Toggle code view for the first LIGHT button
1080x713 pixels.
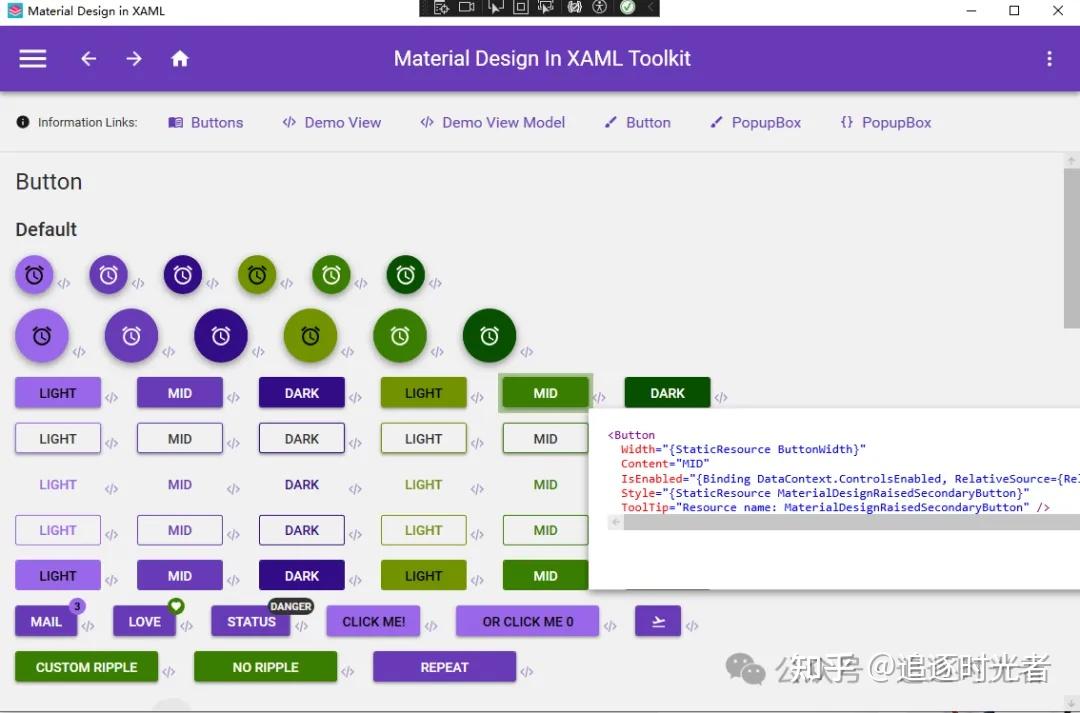tap(112, 396)
